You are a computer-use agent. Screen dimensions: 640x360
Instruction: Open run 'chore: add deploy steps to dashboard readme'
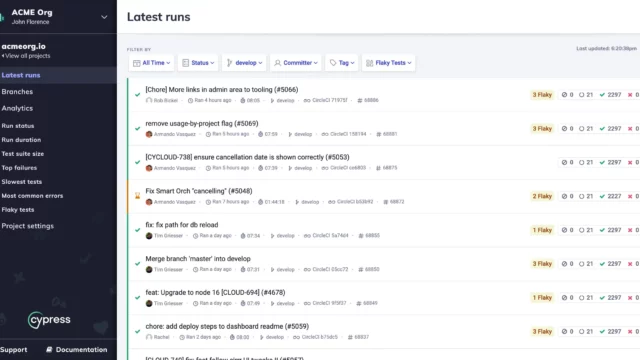(x=227, y=327)
